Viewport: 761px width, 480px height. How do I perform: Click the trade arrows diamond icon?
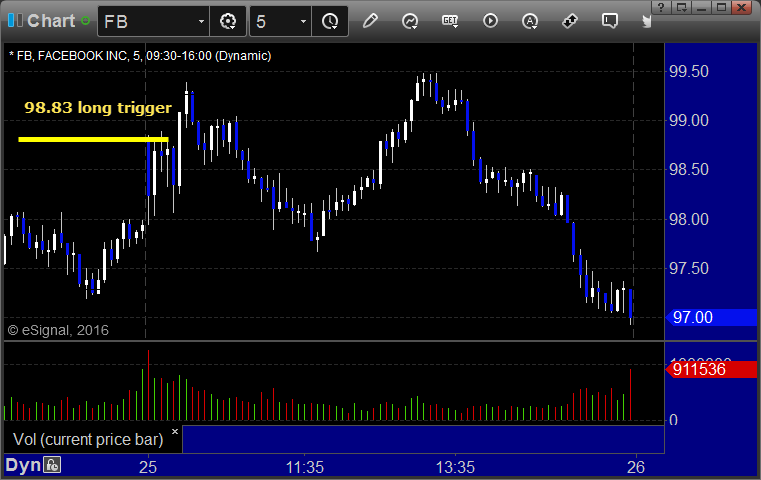click(x=570, y=21)
